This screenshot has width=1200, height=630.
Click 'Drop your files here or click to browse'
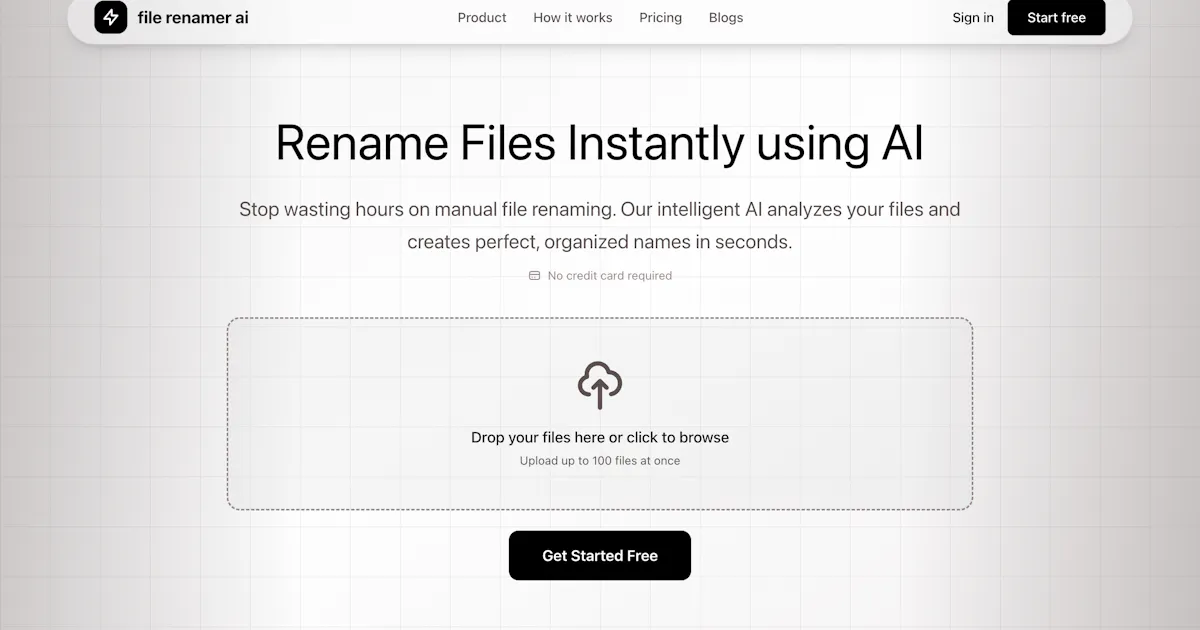[x=600, y=437]
